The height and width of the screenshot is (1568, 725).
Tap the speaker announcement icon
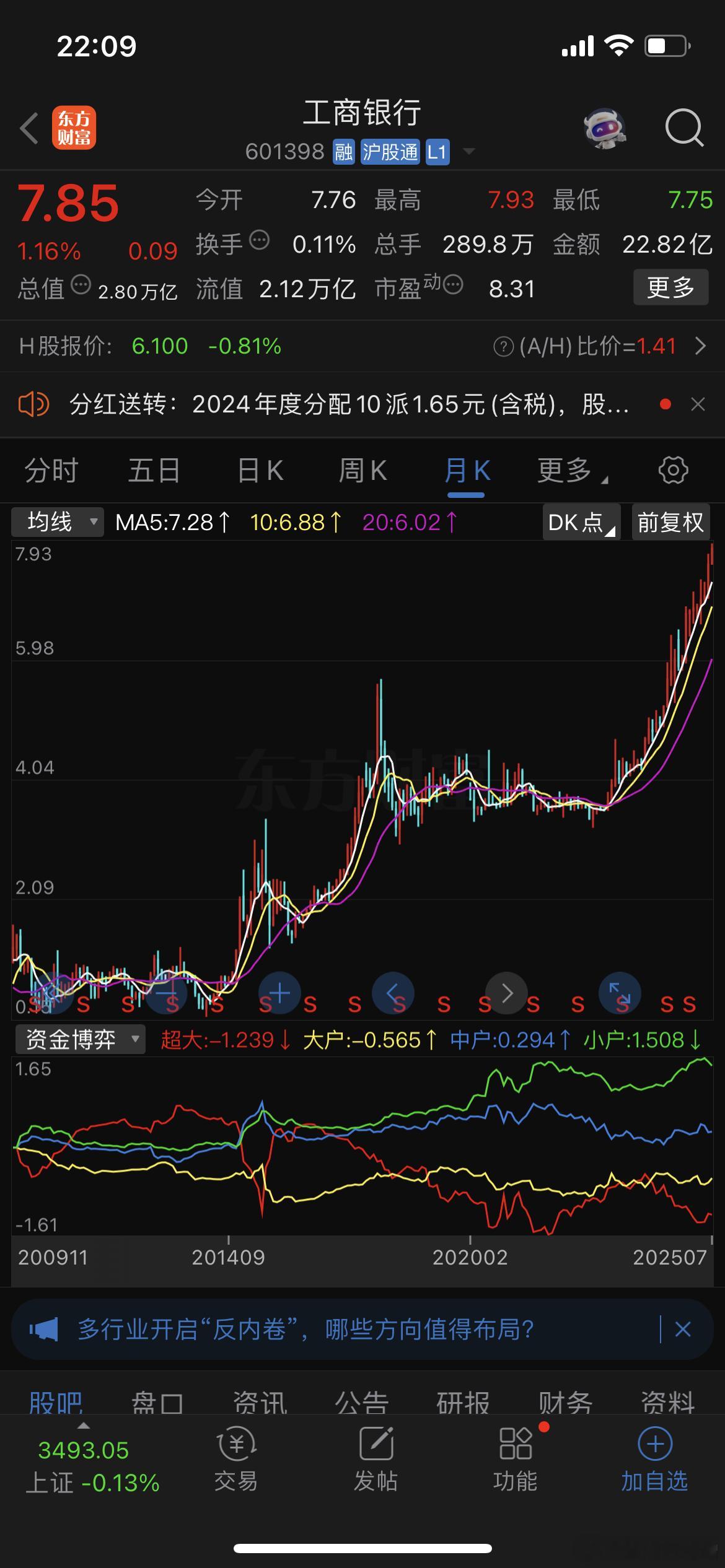33,405
